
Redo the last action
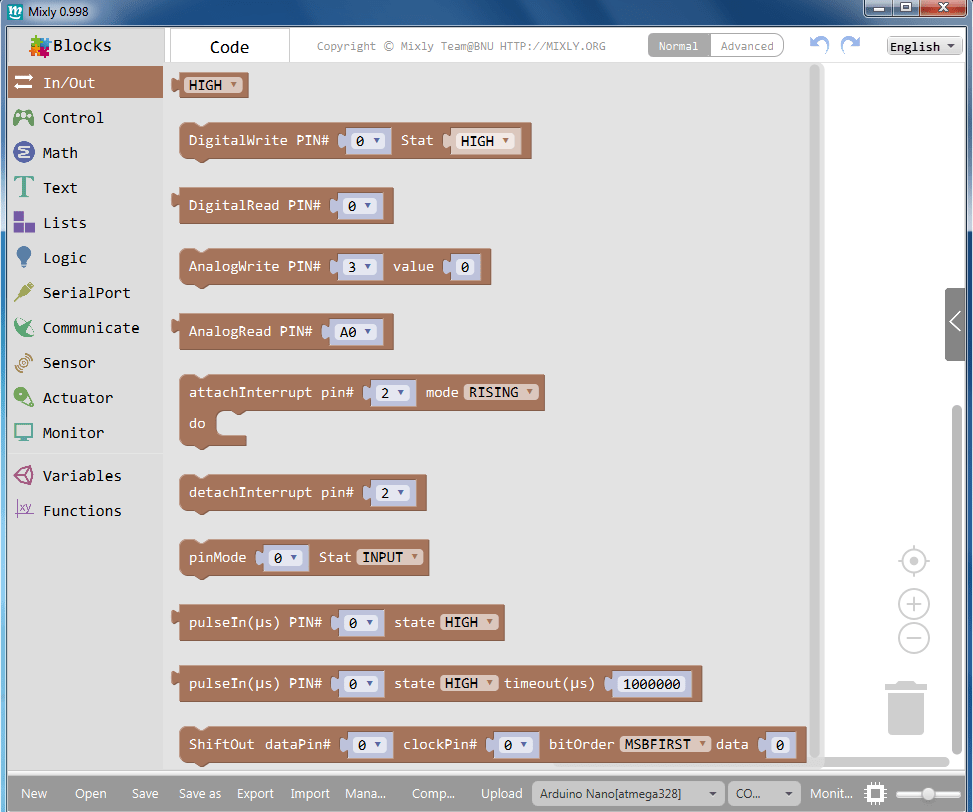850,45
